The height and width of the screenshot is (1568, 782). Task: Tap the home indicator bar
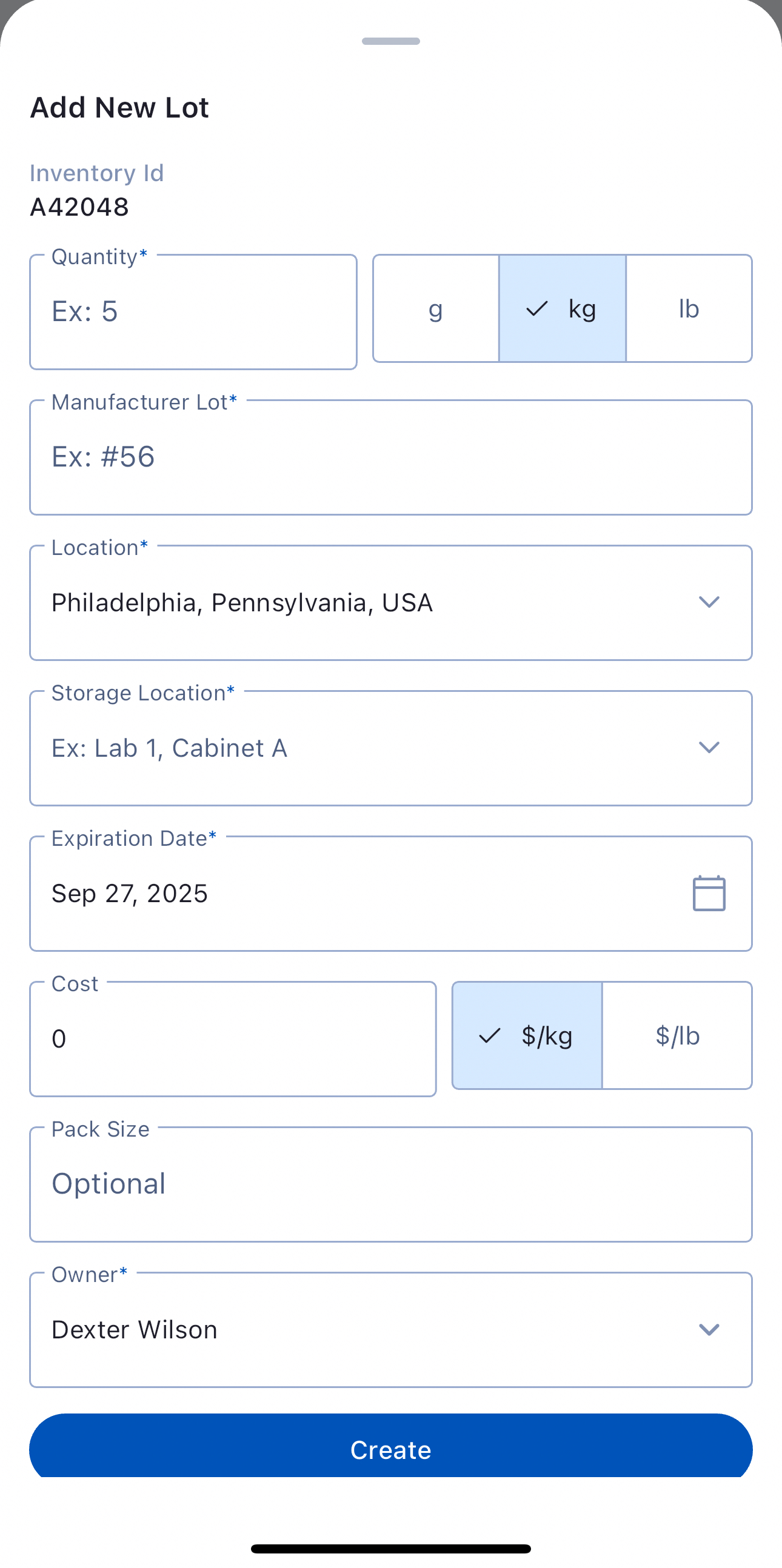(391, 1549)
